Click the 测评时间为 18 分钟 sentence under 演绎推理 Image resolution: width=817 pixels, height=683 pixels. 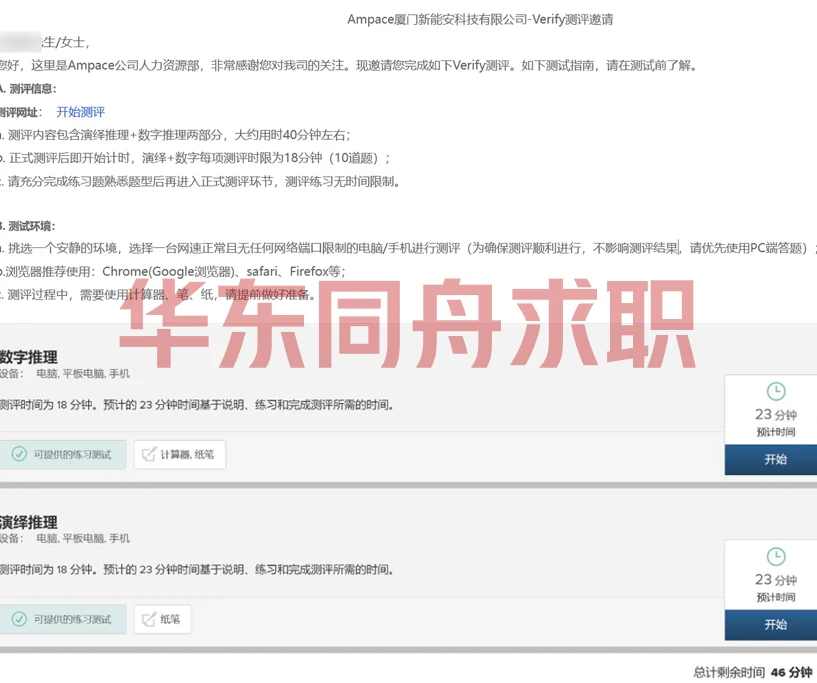click(x=196, y=569)
